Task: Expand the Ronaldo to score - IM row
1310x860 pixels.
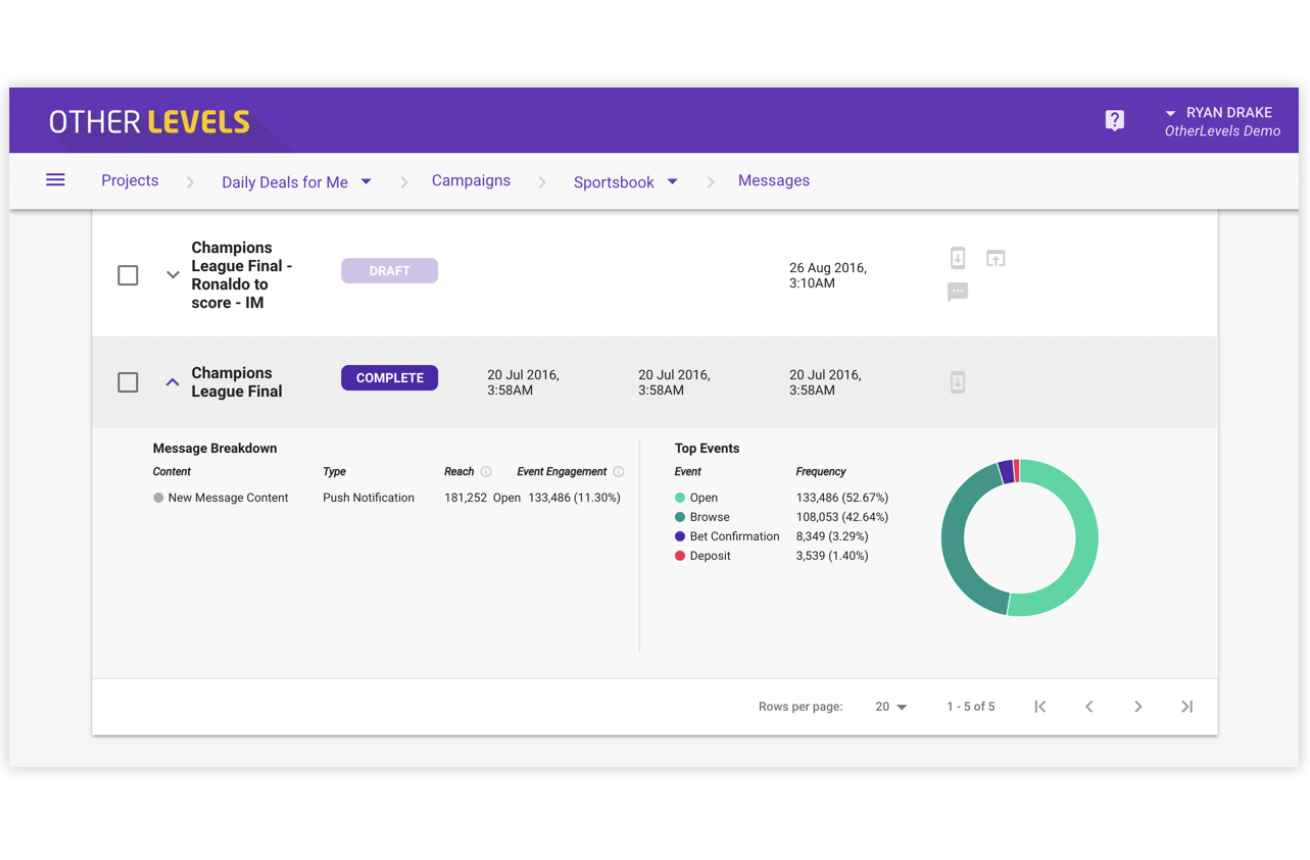Action: [x=172, y=275]
